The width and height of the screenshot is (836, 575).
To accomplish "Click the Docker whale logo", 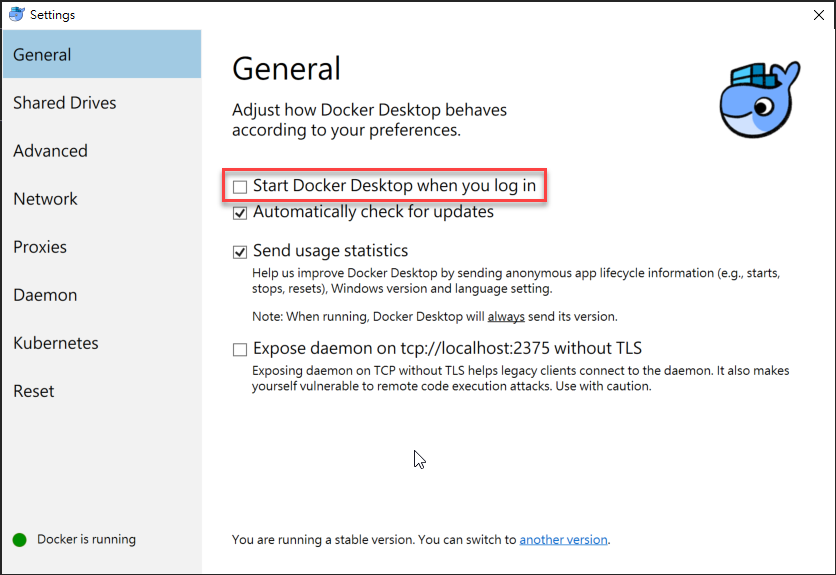I will (759, 99).
